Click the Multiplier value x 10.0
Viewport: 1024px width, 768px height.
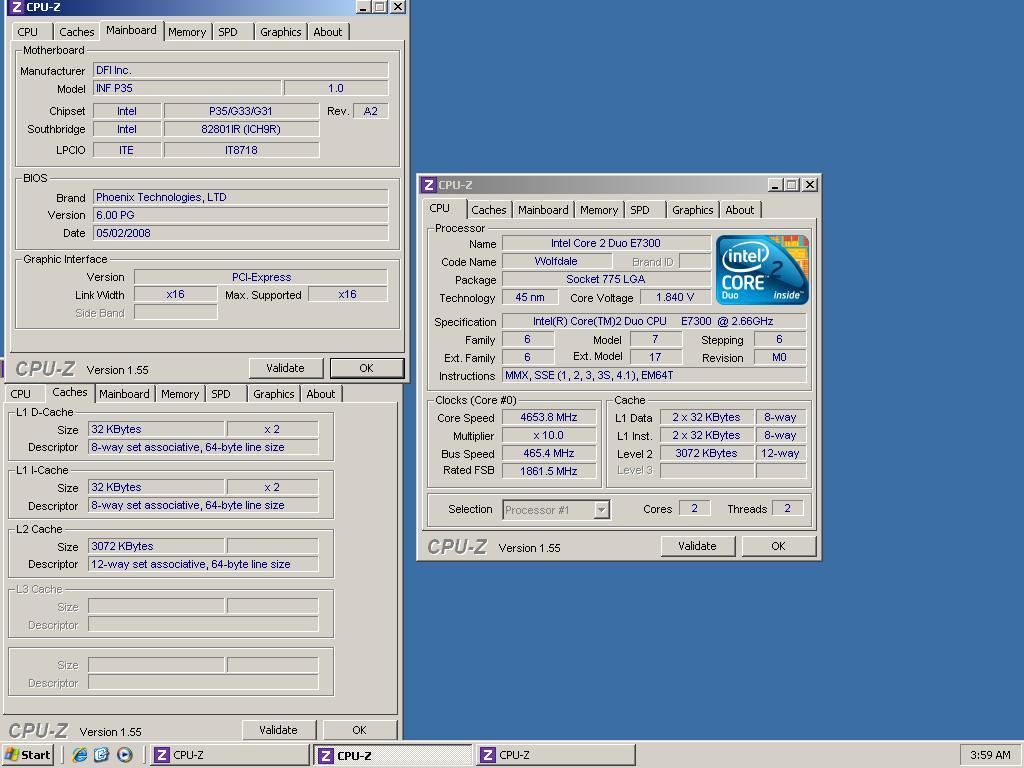coord(549,436)
